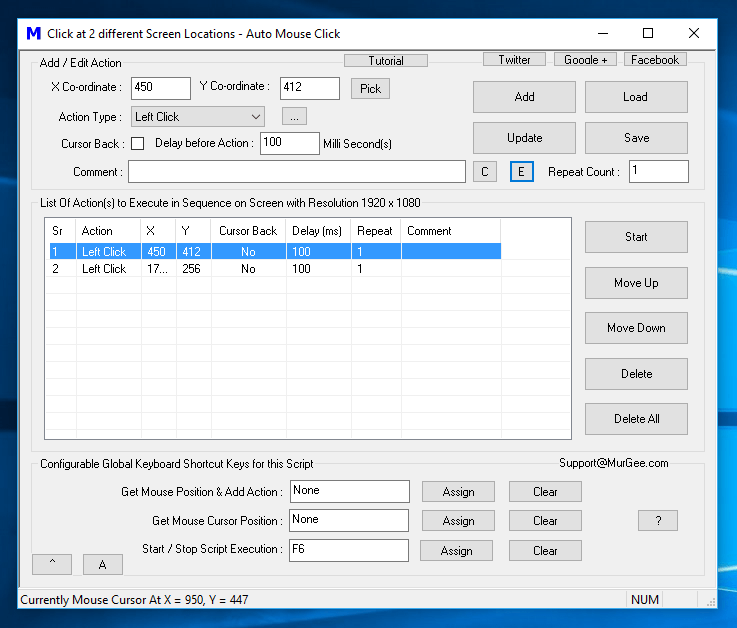Click the A button at bottom left
This screenshot has width=737, height=628.
click(x=103, y=564)
